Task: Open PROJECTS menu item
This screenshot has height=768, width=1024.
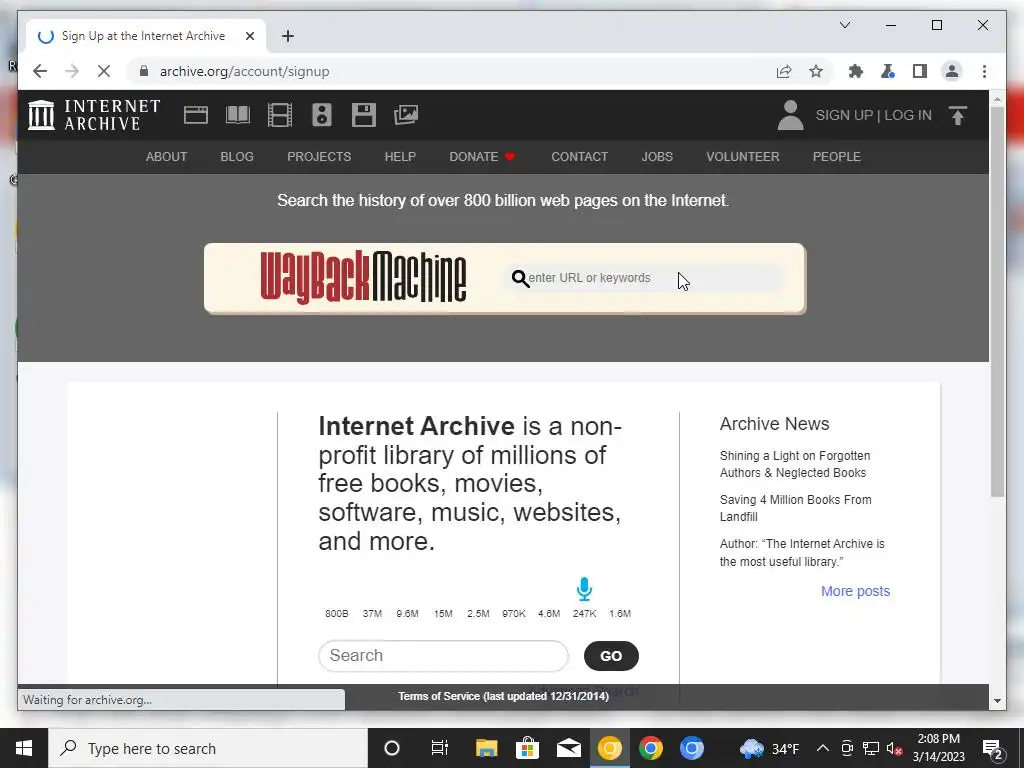Action: coord(319,157)
